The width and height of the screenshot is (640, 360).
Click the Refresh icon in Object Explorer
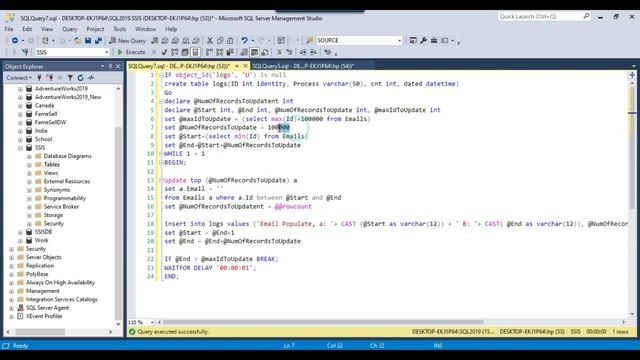[x=80, y=78]
